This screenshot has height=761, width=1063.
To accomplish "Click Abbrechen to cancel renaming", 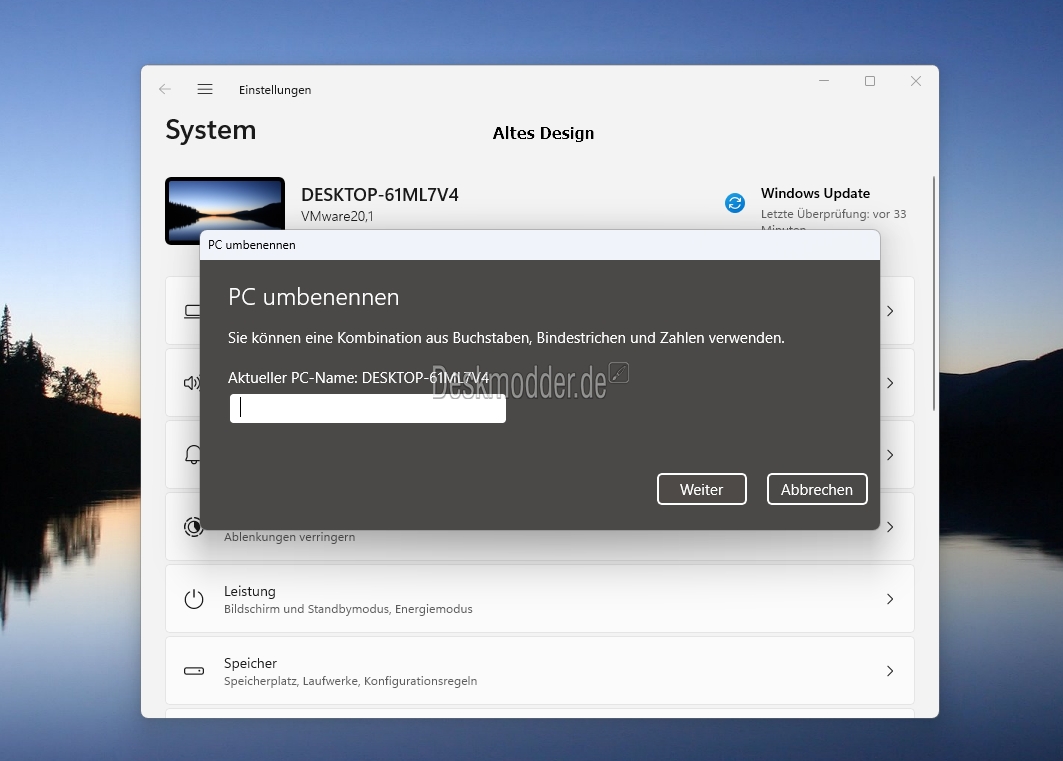I will (x=817, y=489).
